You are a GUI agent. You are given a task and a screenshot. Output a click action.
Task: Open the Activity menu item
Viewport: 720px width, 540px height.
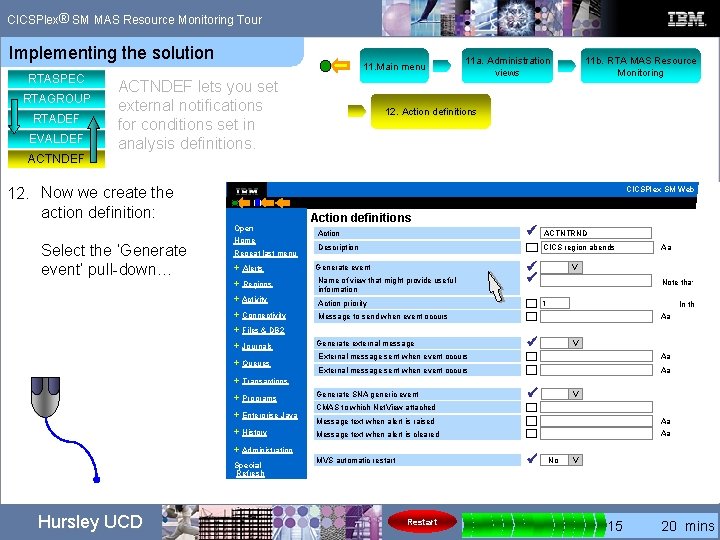[x=255, y=299]
